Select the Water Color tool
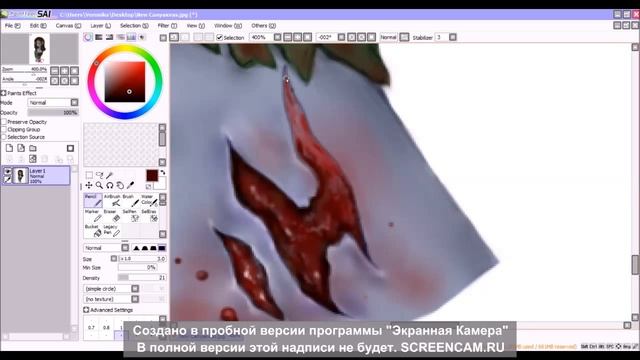640x360 pixels. click(149, 200)
